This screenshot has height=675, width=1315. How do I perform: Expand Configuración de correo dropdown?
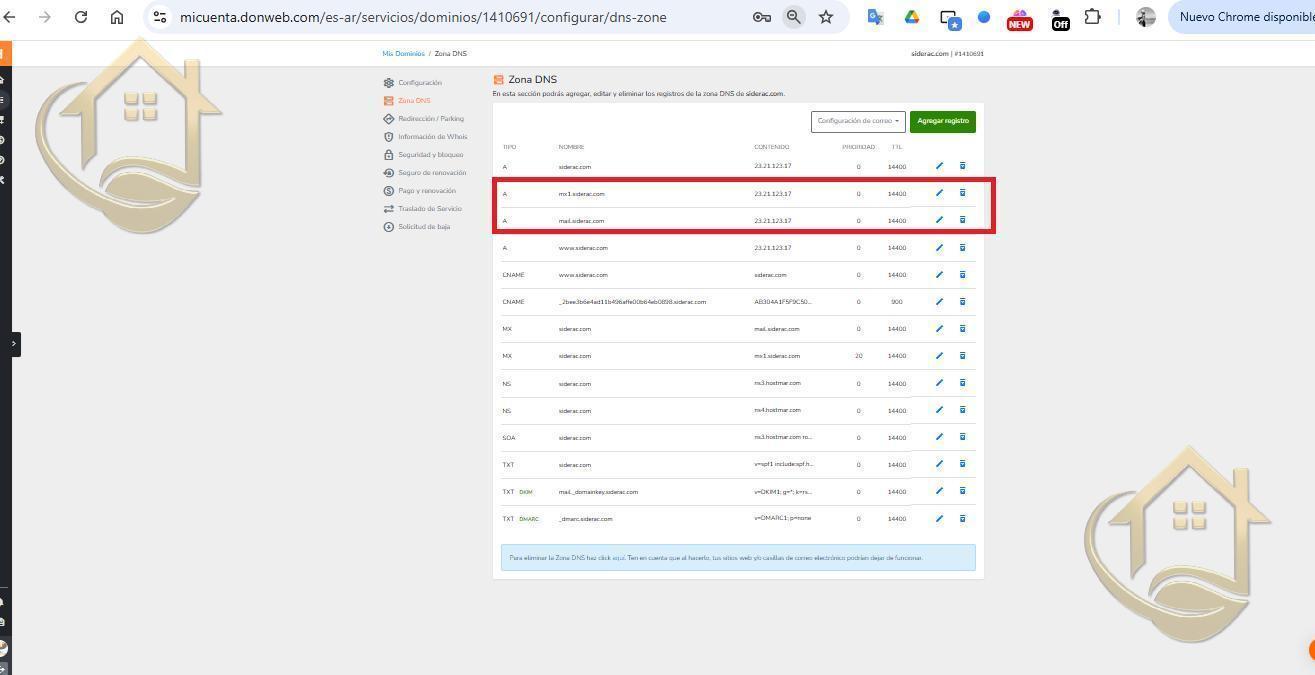858,121
